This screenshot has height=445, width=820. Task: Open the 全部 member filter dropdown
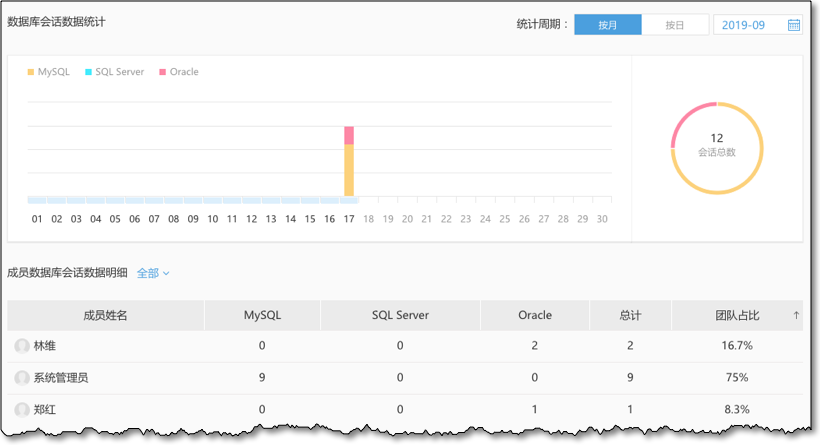(x=153, y=273)
